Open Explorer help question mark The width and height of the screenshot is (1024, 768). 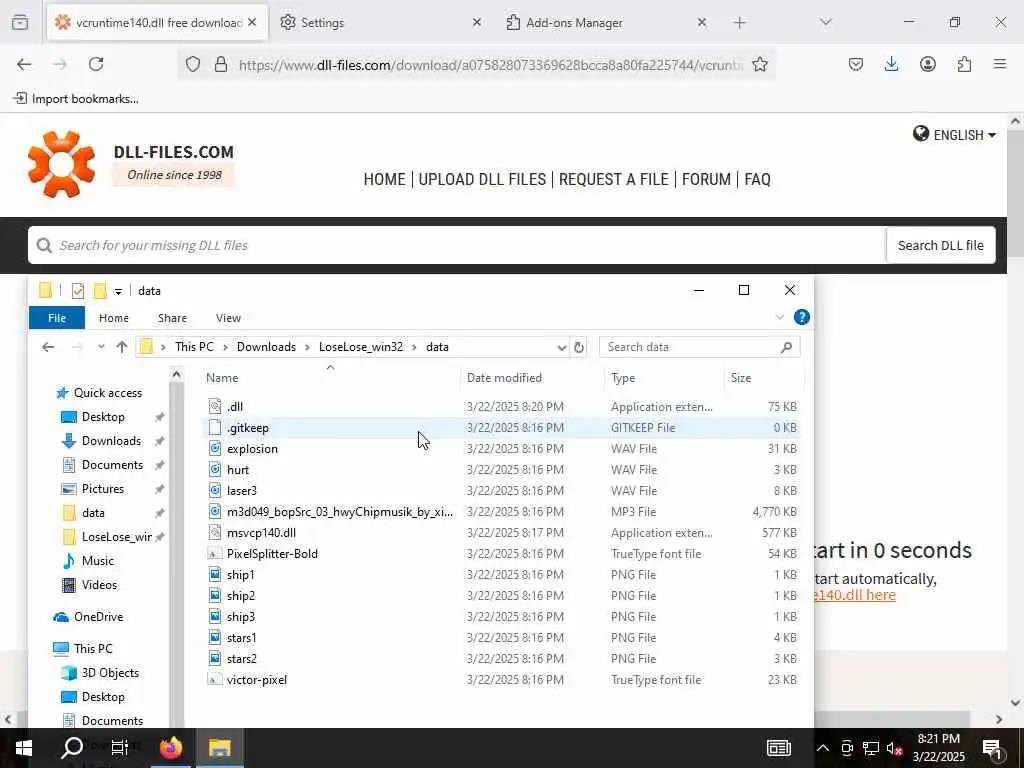click(x=801, y=317)
